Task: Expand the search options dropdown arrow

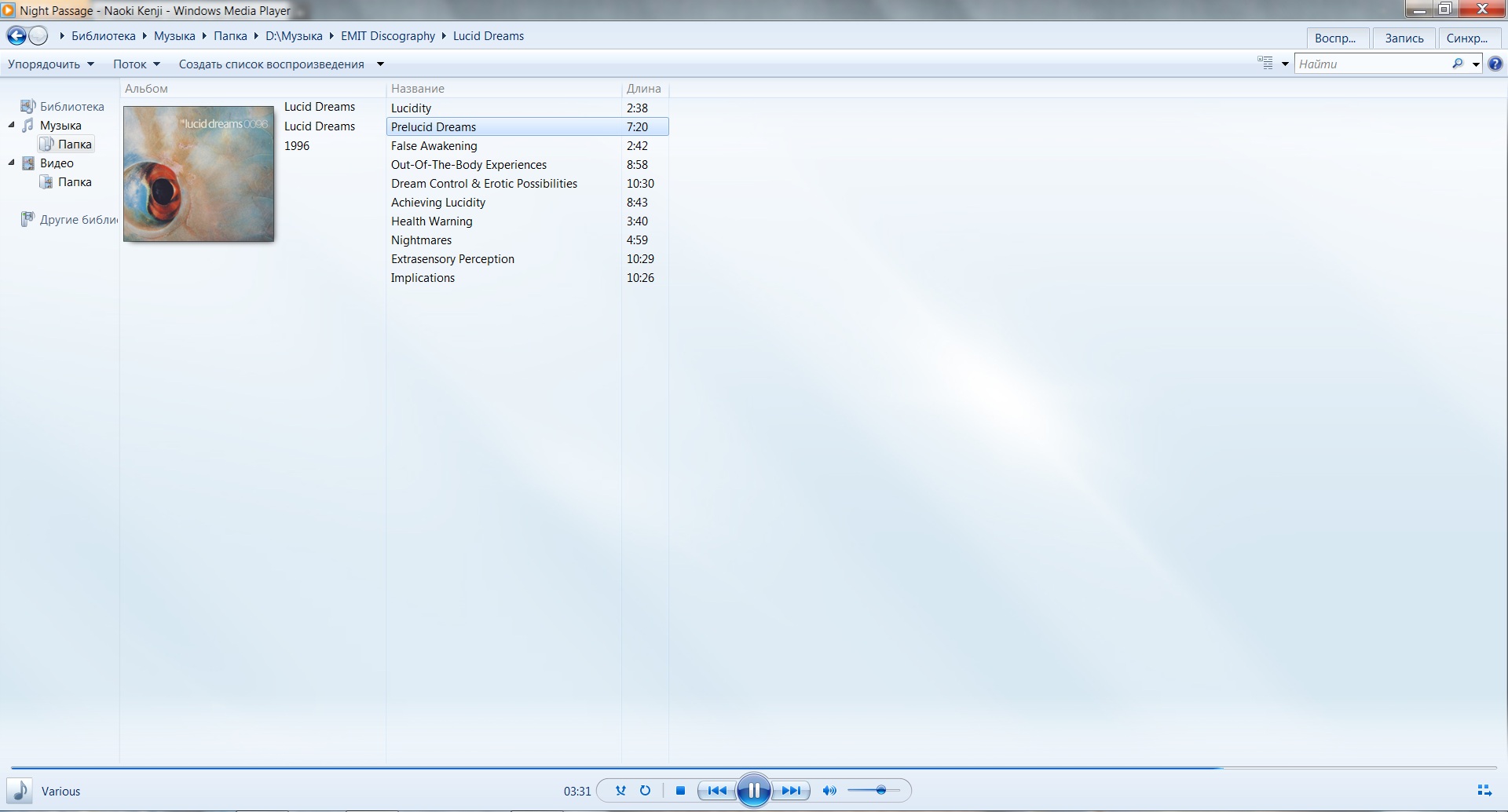Action: pyautogui.click(x=1476, y=64)
